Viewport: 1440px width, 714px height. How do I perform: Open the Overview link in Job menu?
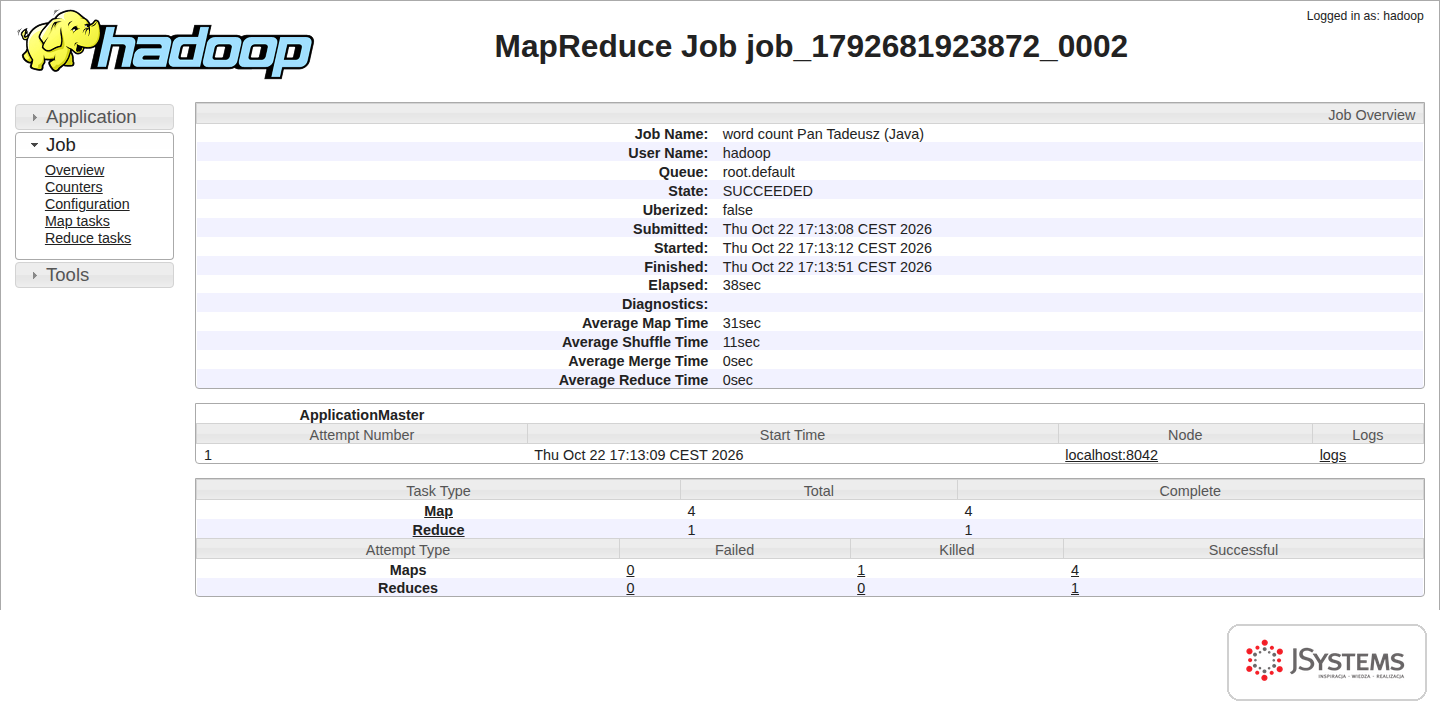75,170
